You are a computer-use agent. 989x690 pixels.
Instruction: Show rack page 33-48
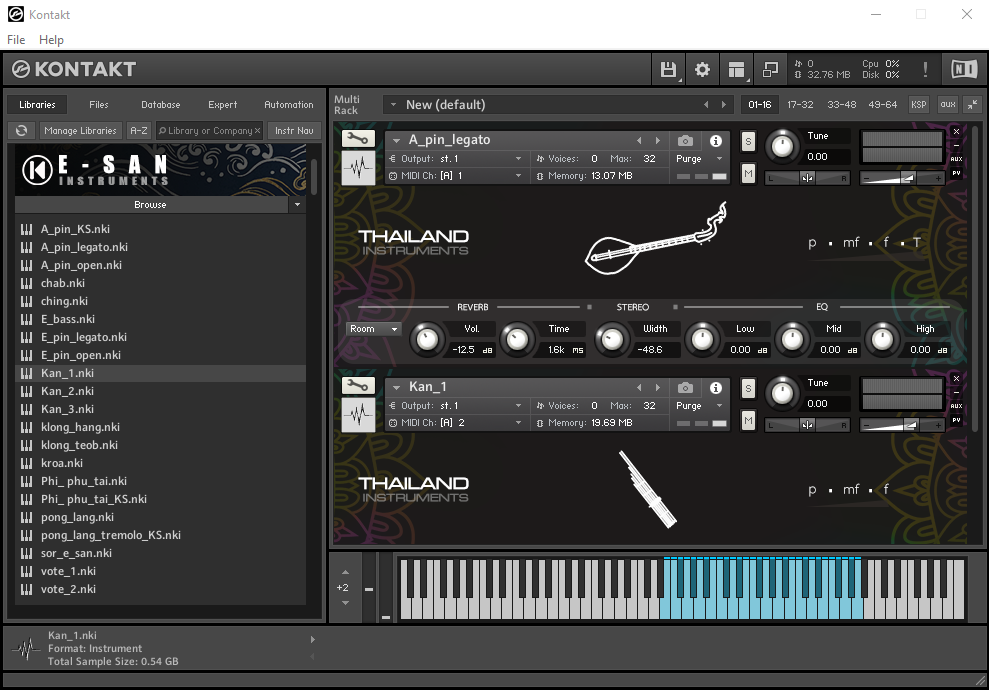point(841,105)
